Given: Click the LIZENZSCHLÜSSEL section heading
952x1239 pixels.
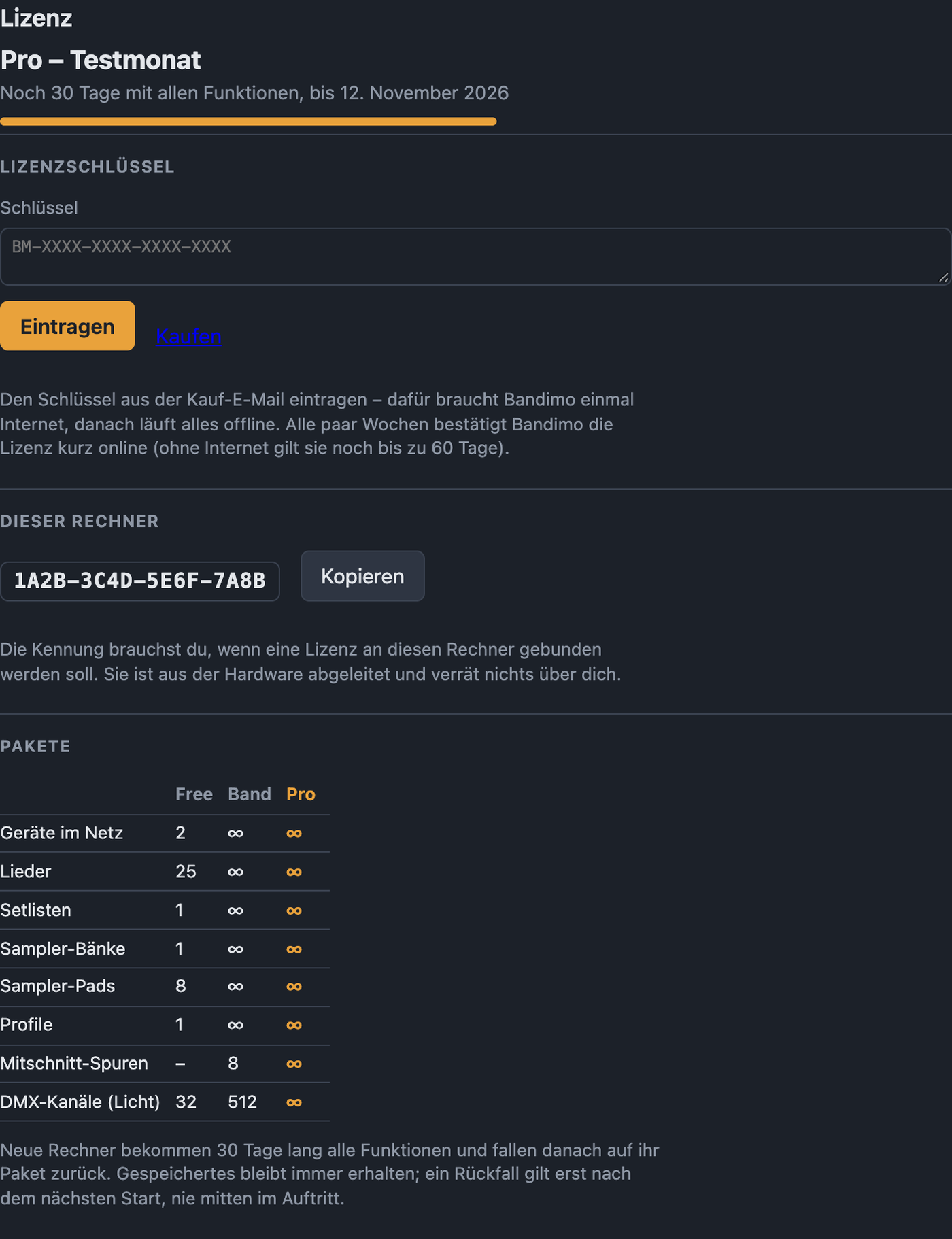Looking at the screenshot, I should click(x=87, y=167).
